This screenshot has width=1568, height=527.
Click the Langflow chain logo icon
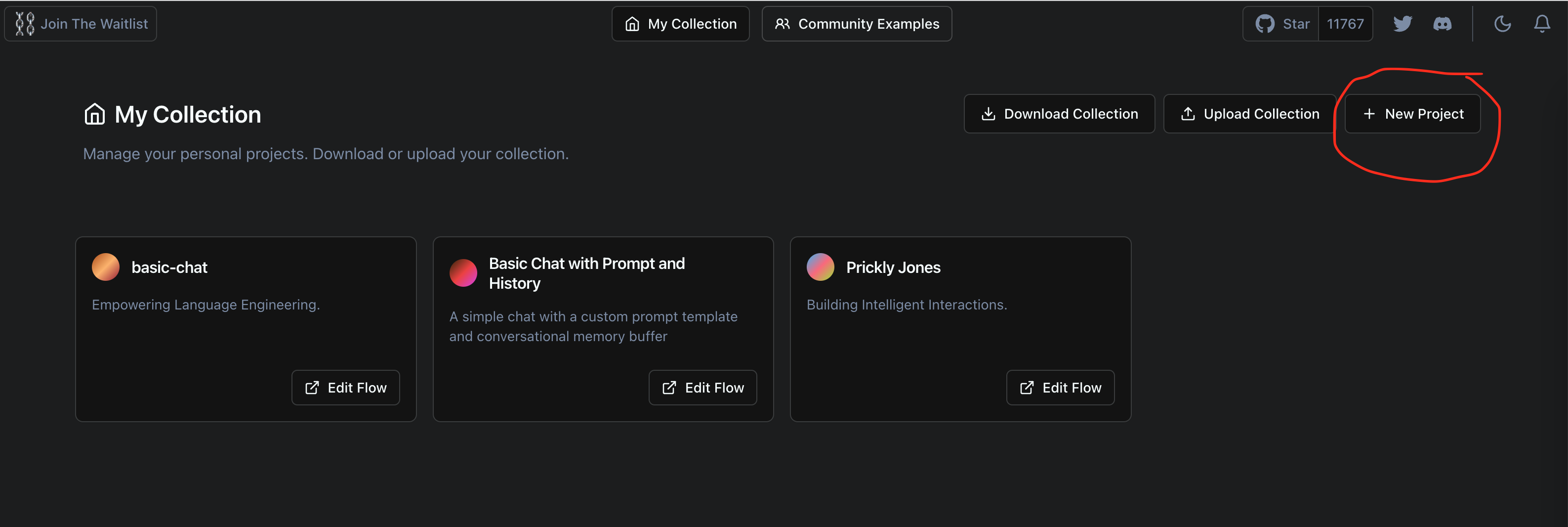coord(25,24)
